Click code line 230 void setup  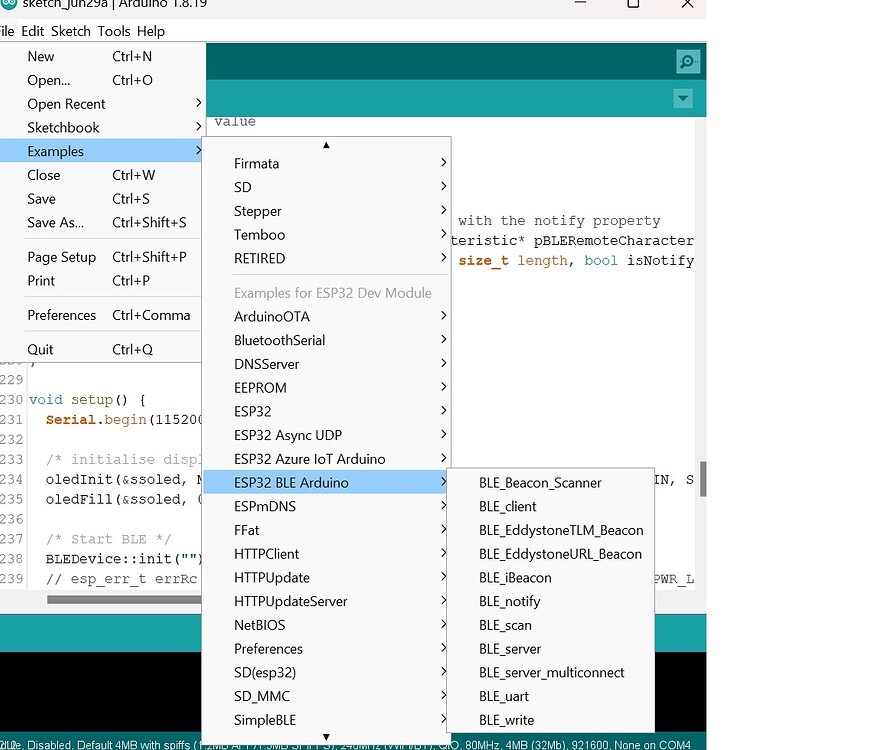pyautogui.click(x=87, y=400)
